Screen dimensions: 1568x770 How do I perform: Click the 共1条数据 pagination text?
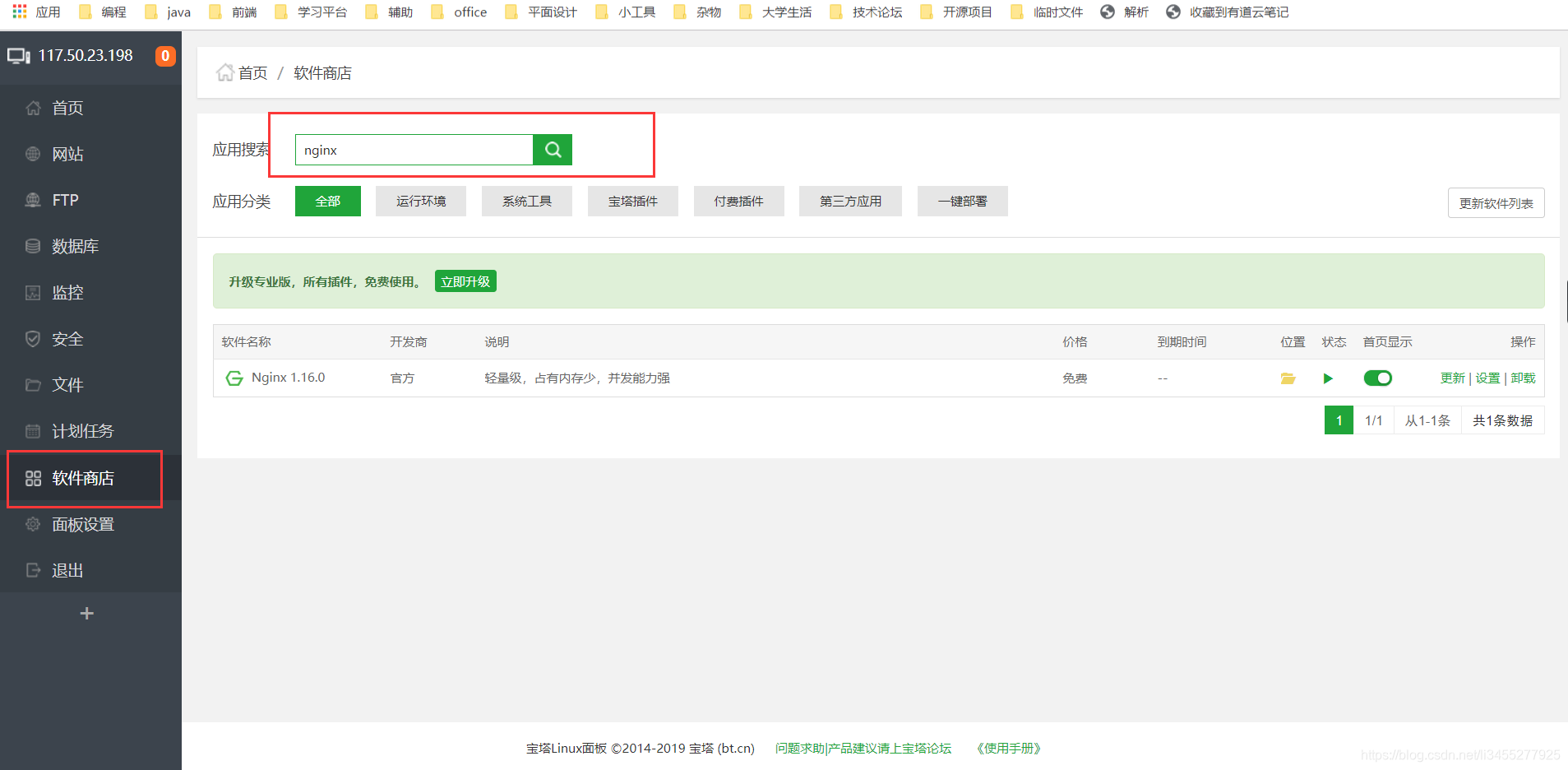1502,420
